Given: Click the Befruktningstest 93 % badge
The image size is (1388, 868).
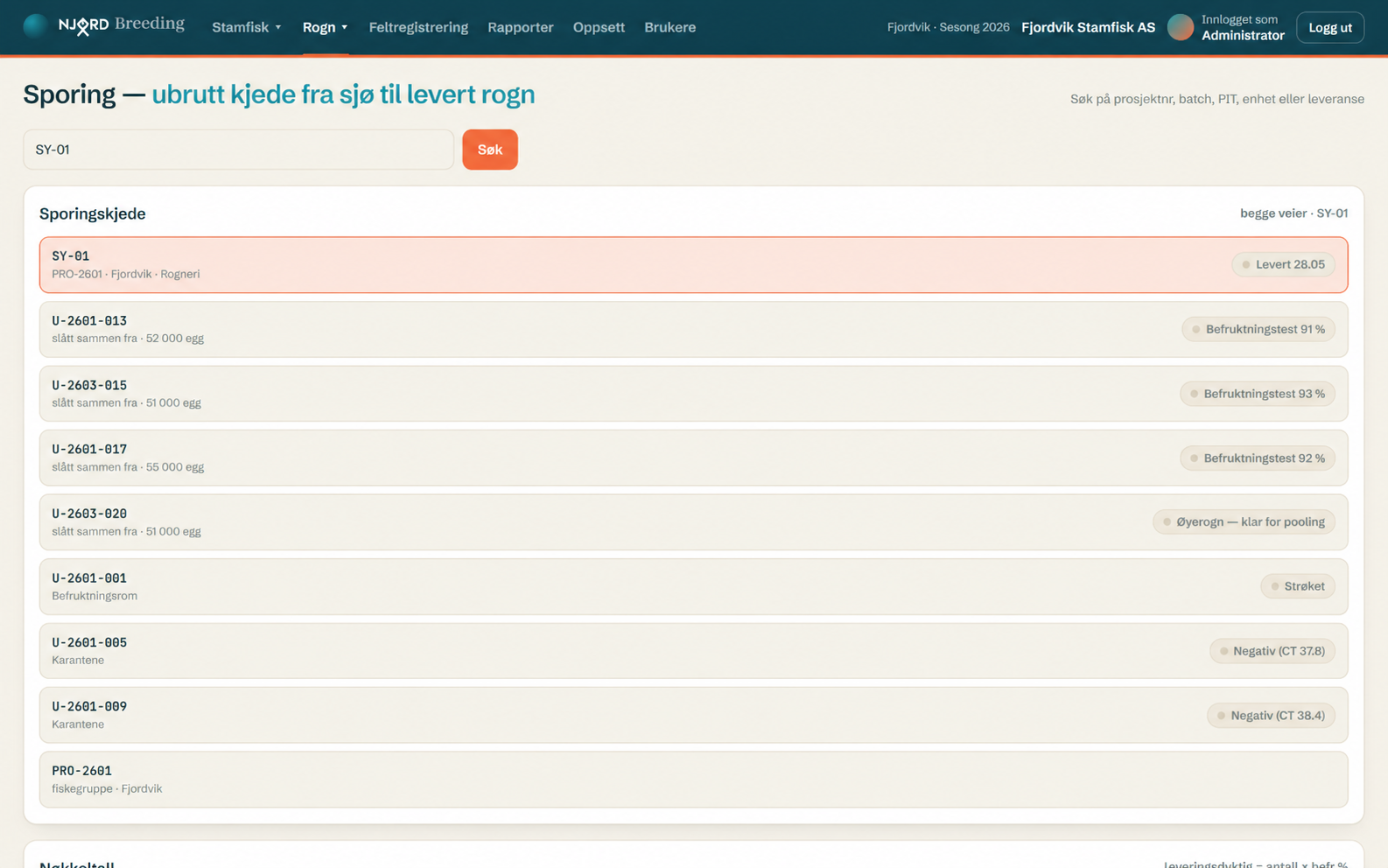Looking at the screenshot, I should tap(1258, 394).
